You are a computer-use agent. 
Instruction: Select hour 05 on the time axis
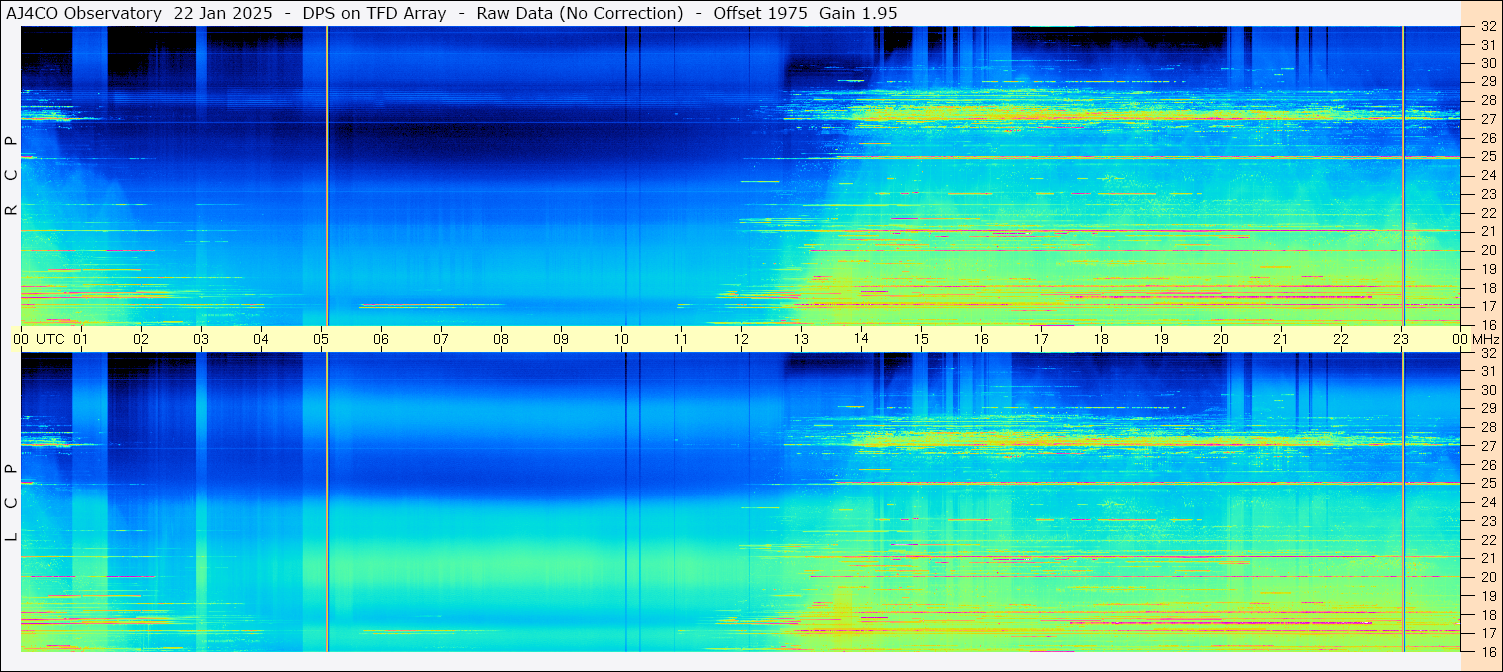pyautogui.click(x=321, y=339)
